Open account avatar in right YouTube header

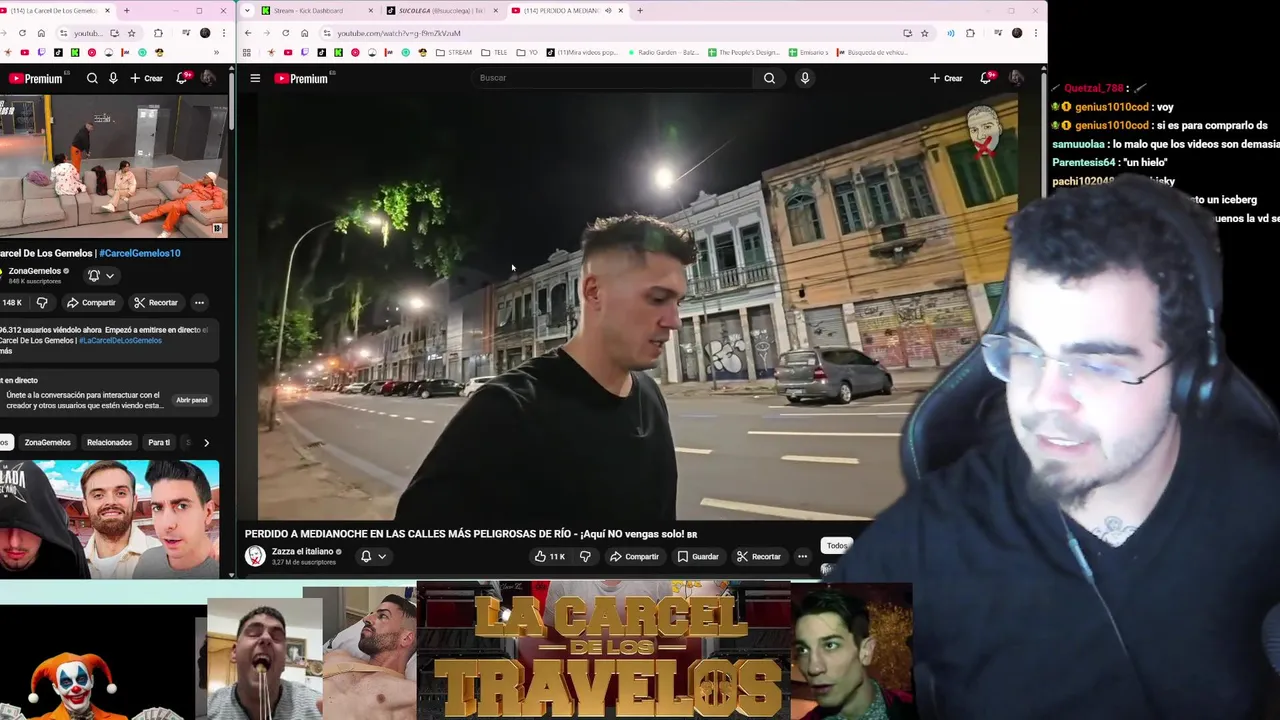1016,78
